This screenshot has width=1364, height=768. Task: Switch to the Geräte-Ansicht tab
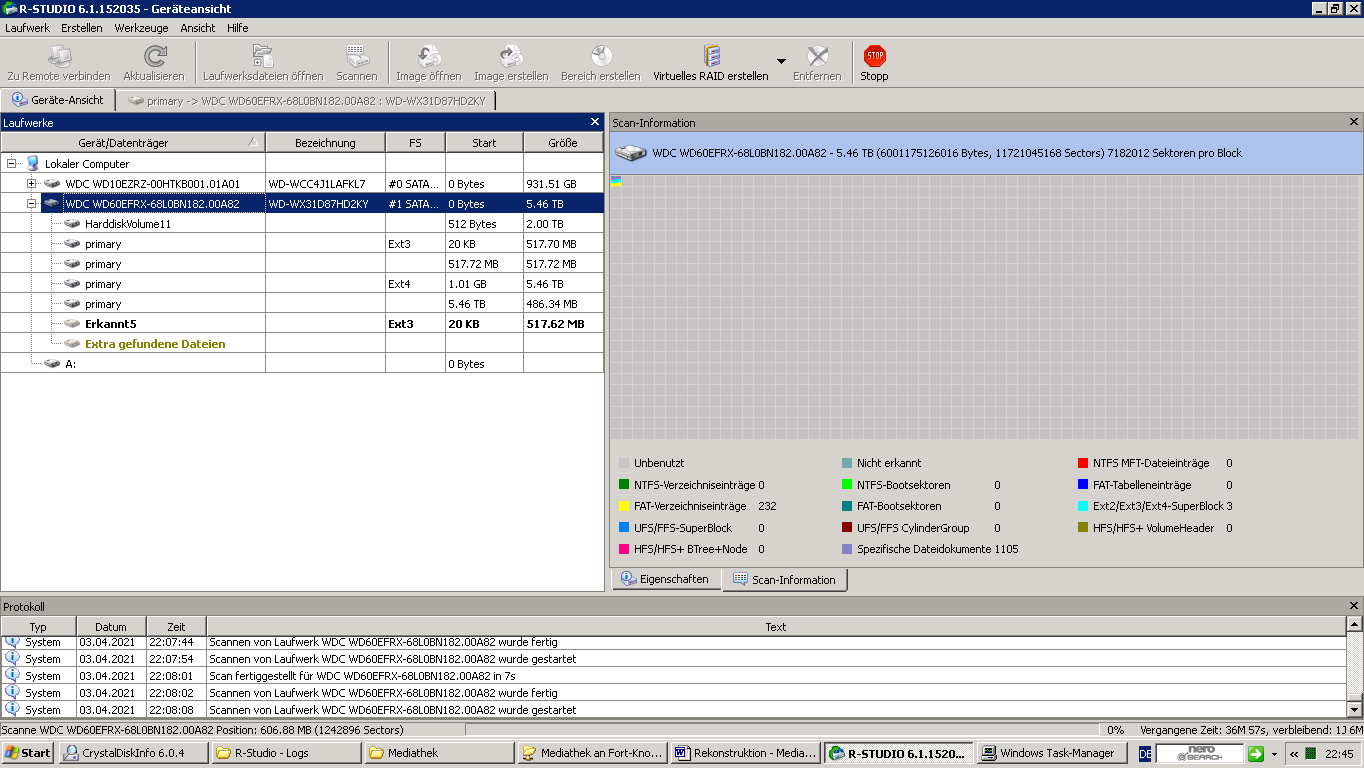(x=58, y=100)
